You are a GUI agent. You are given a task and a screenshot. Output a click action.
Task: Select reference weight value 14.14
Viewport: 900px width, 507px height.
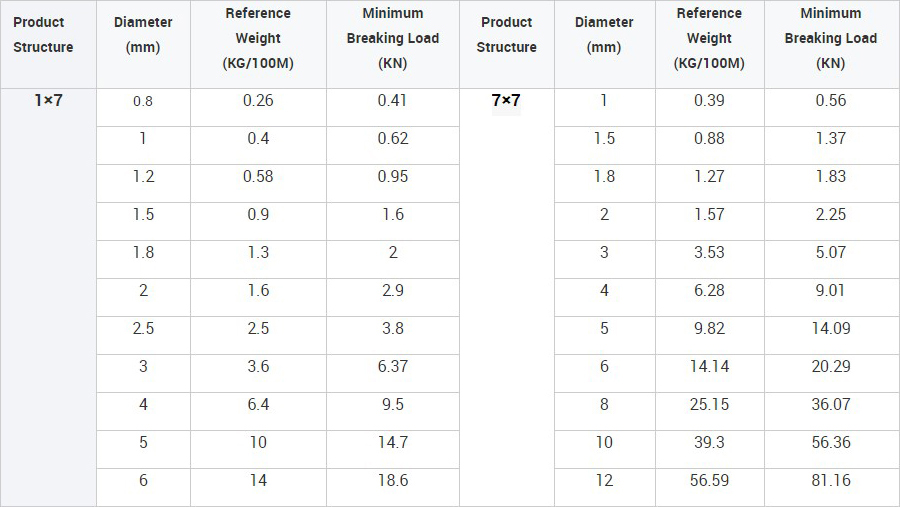[709, 366]
